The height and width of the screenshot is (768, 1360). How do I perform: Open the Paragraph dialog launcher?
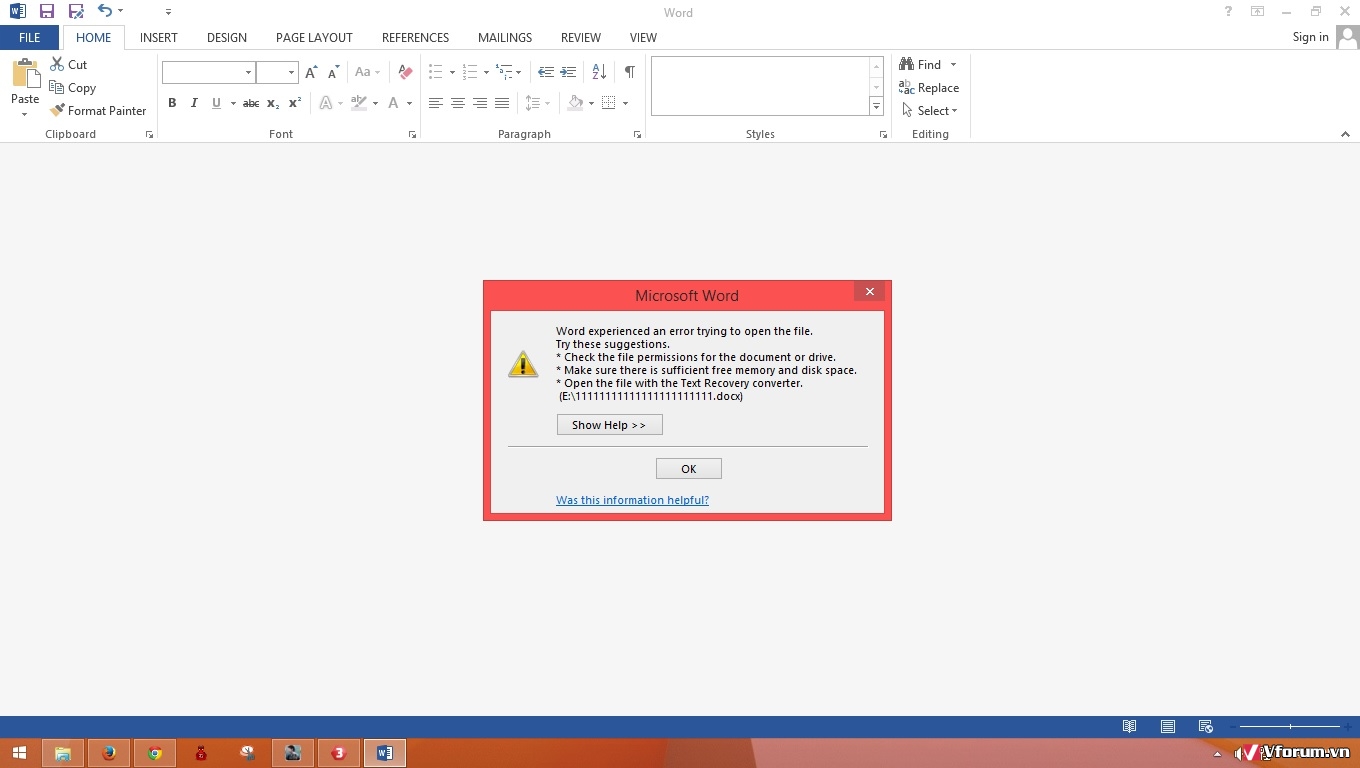coord(637,134)
